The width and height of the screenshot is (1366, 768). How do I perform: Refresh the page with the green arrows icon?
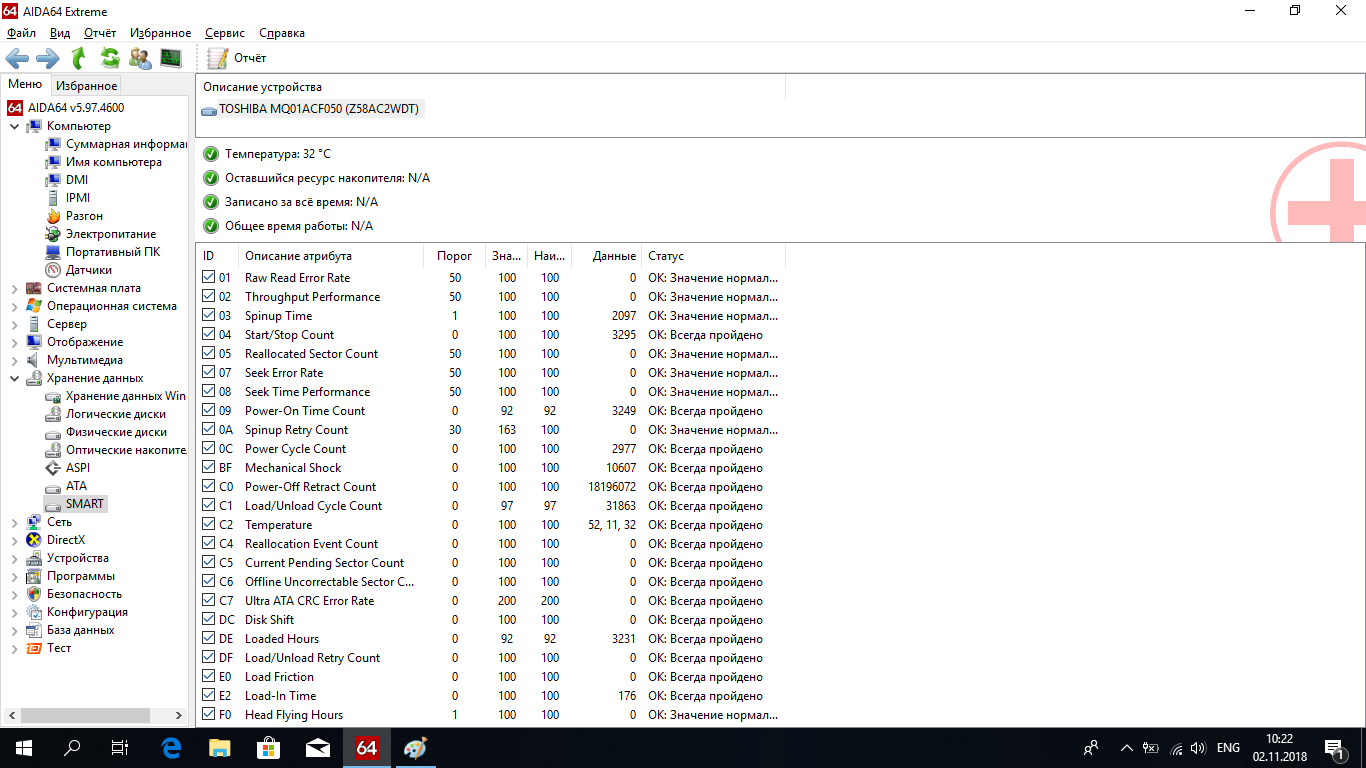[110, 58]
